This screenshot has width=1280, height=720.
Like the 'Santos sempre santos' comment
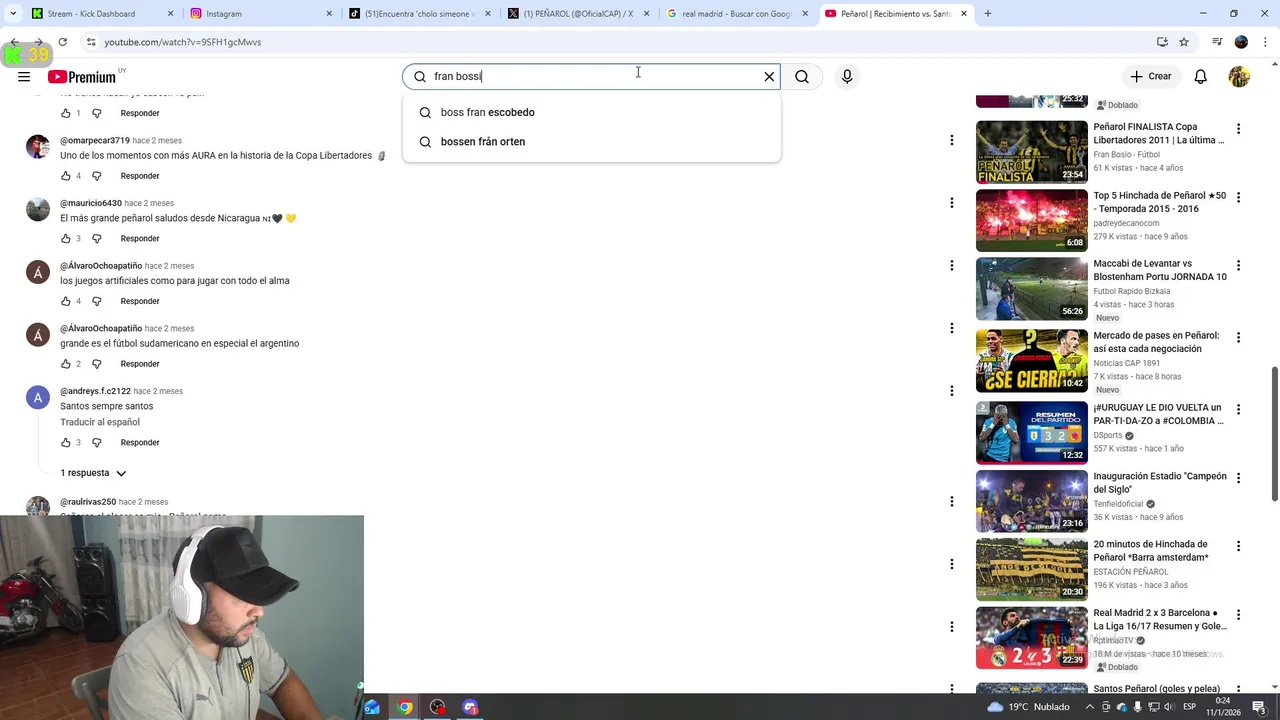coord(66,442)
